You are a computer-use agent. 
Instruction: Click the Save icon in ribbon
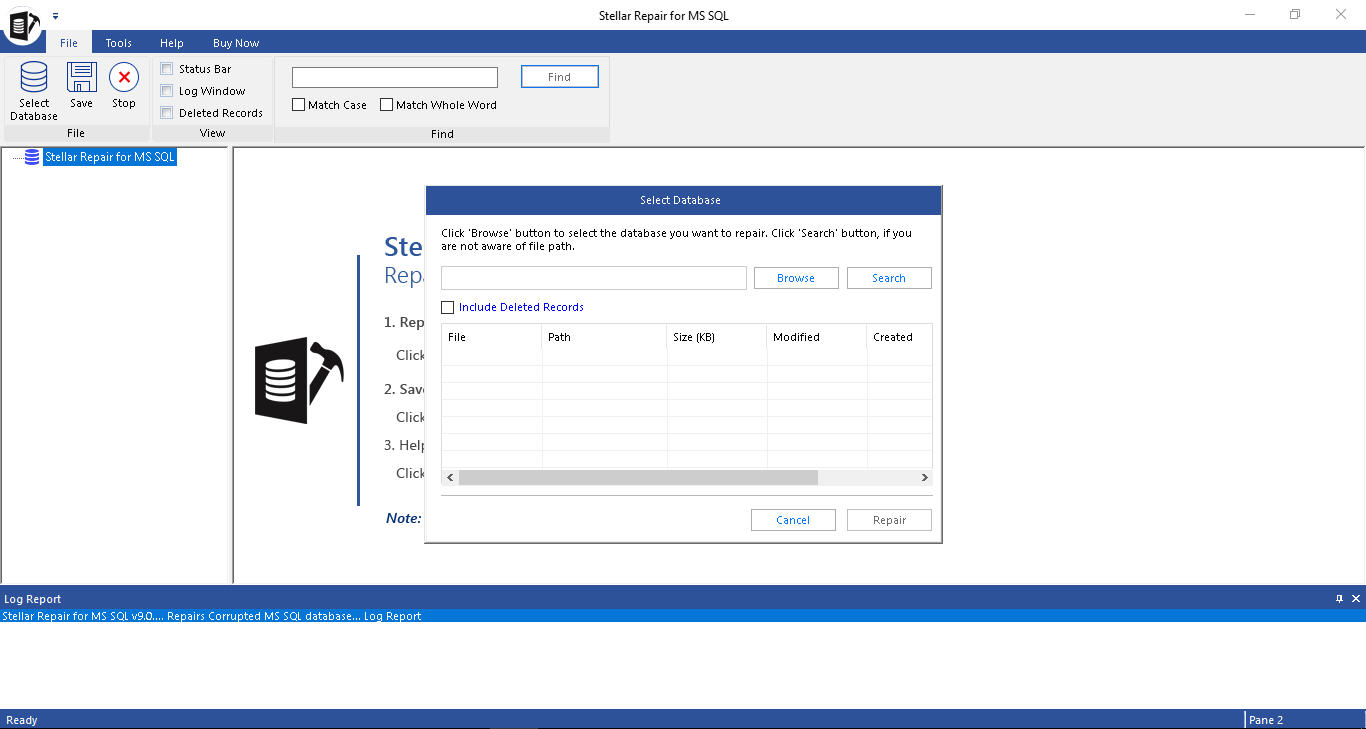click(x=81, y=78)
